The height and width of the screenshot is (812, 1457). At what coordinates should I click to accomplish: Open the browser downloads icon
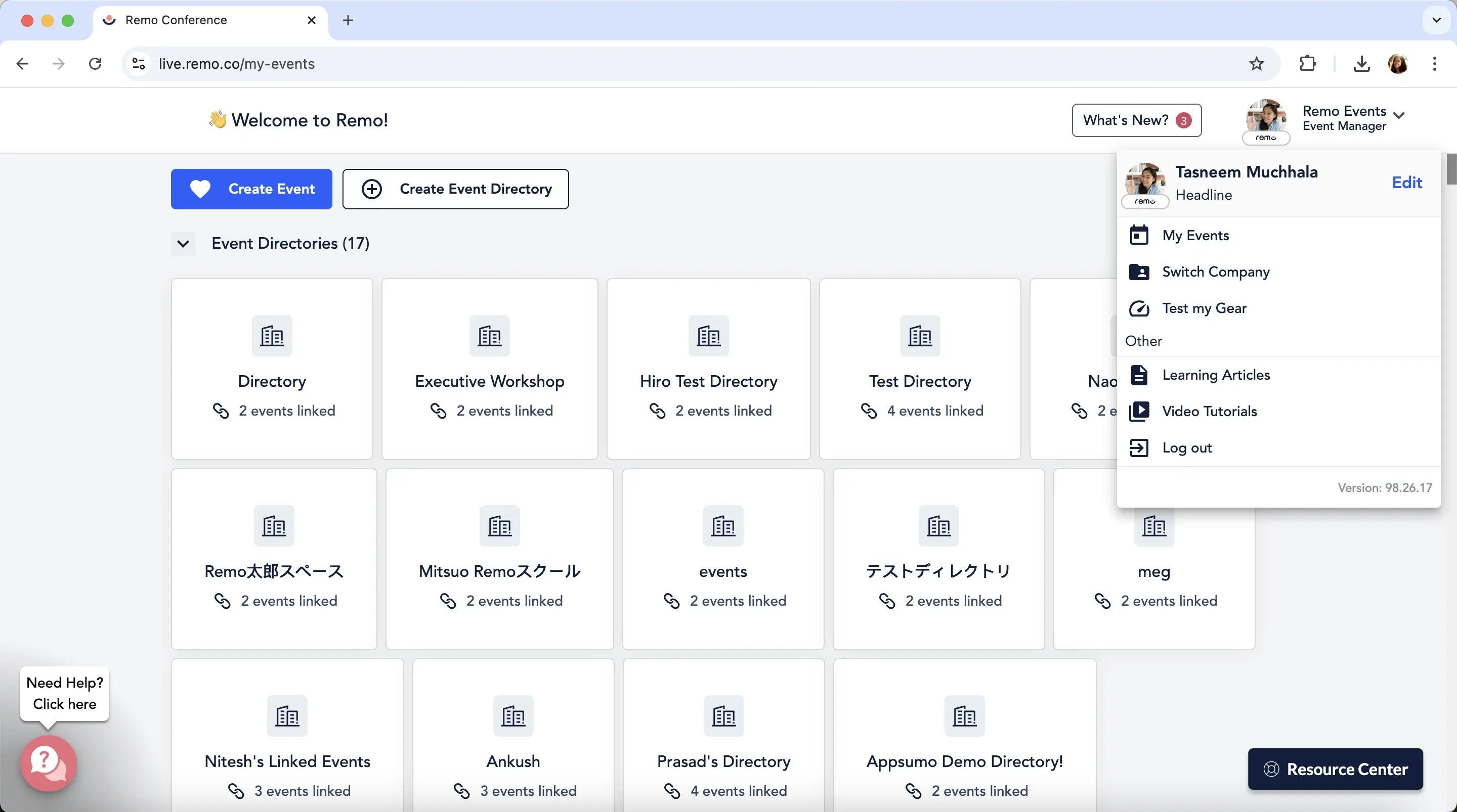pos(1361,64)
